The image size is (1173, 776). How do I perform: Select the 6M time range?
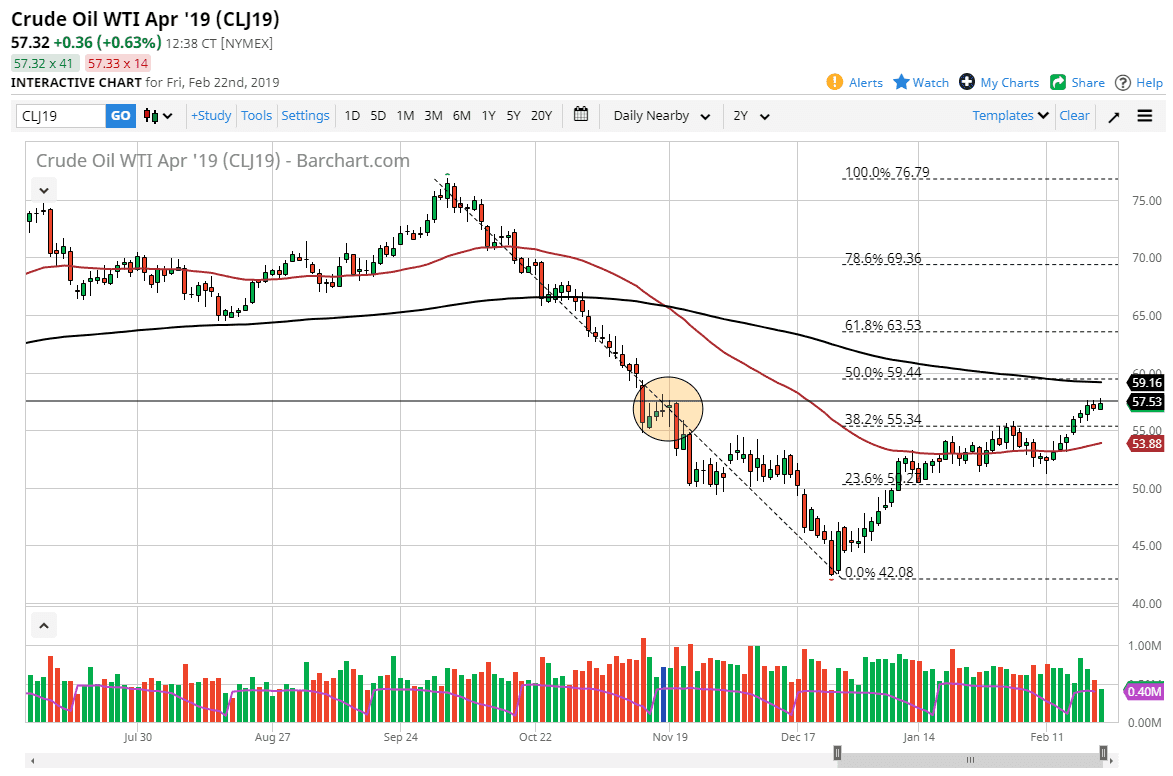click(461, 116)
